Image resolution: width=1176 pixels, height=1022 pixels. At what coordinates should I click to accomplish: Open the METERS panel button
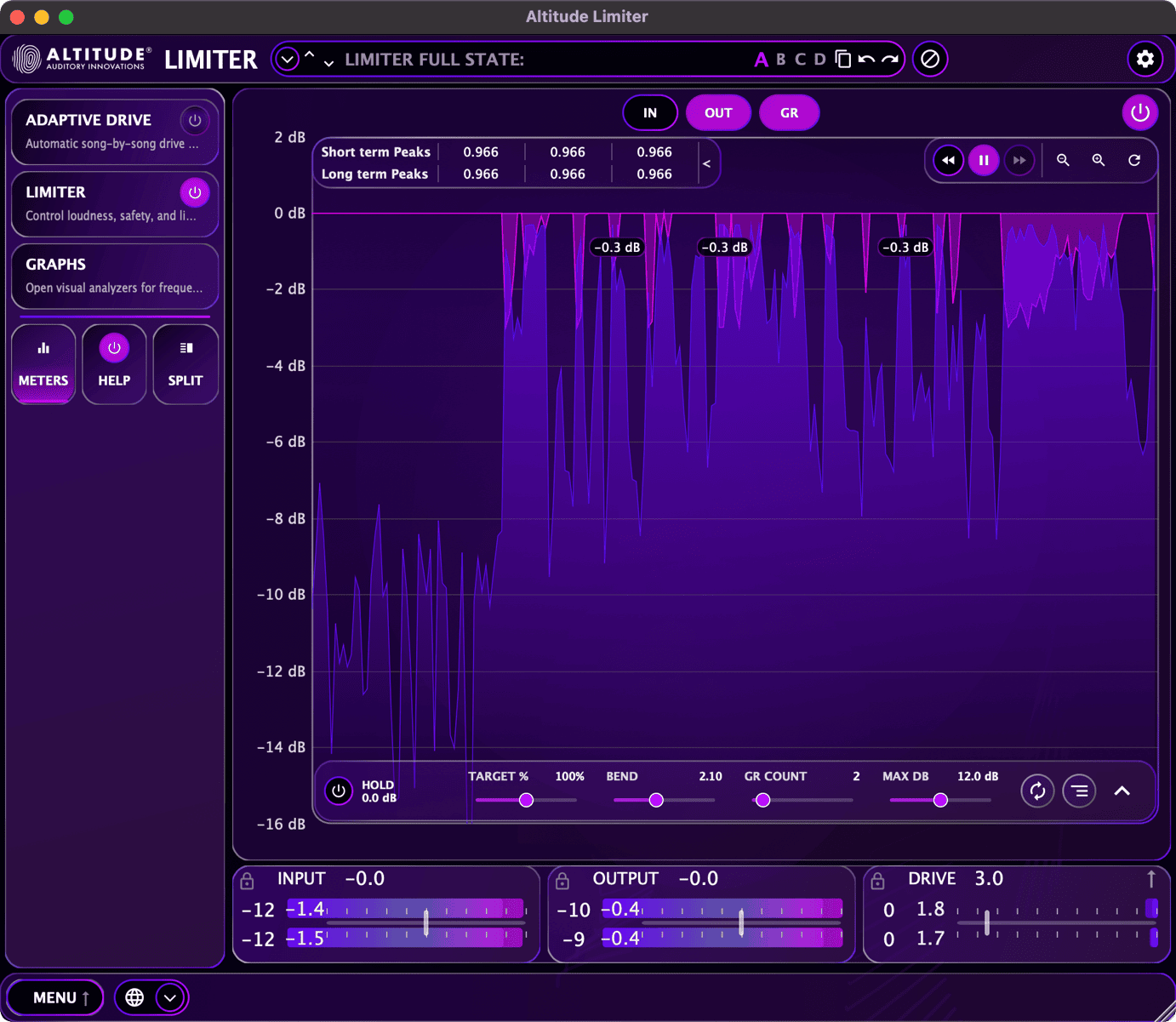pos(43,364)
